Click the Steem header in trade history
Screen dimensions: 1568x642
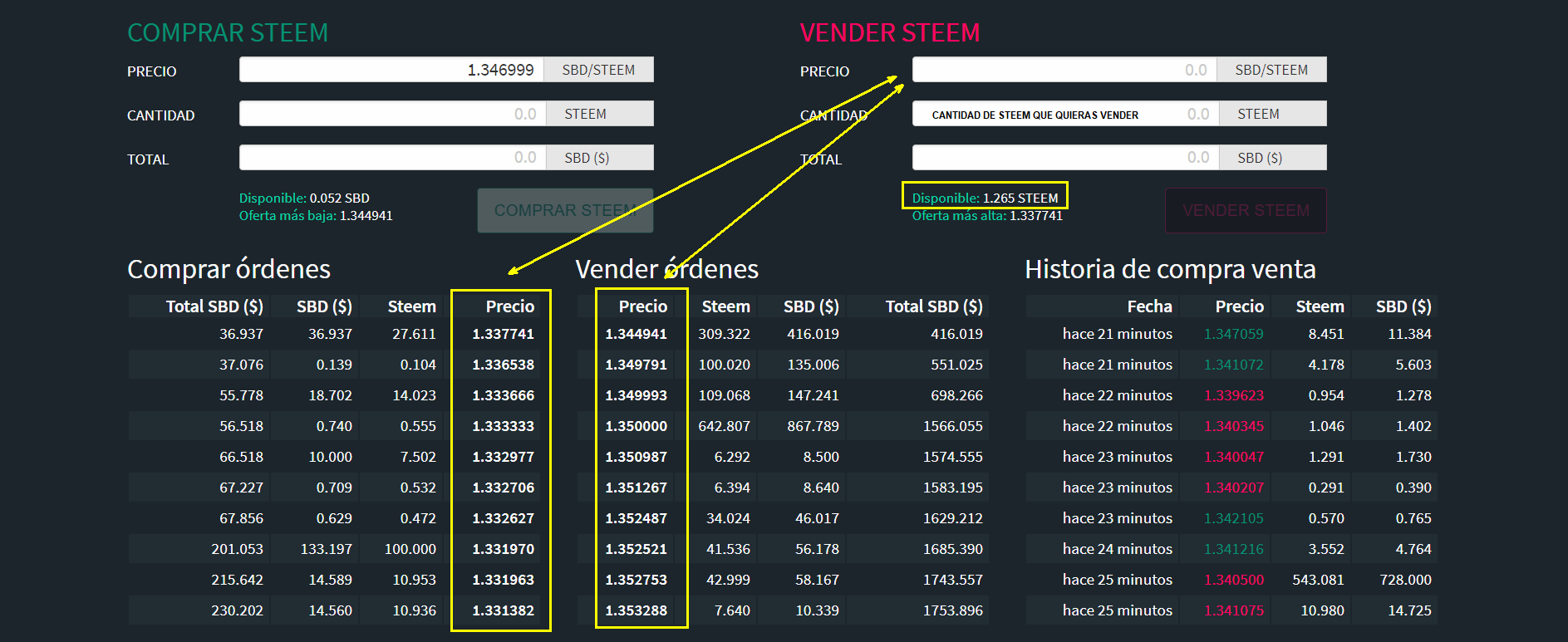[x=1320, y=306]
